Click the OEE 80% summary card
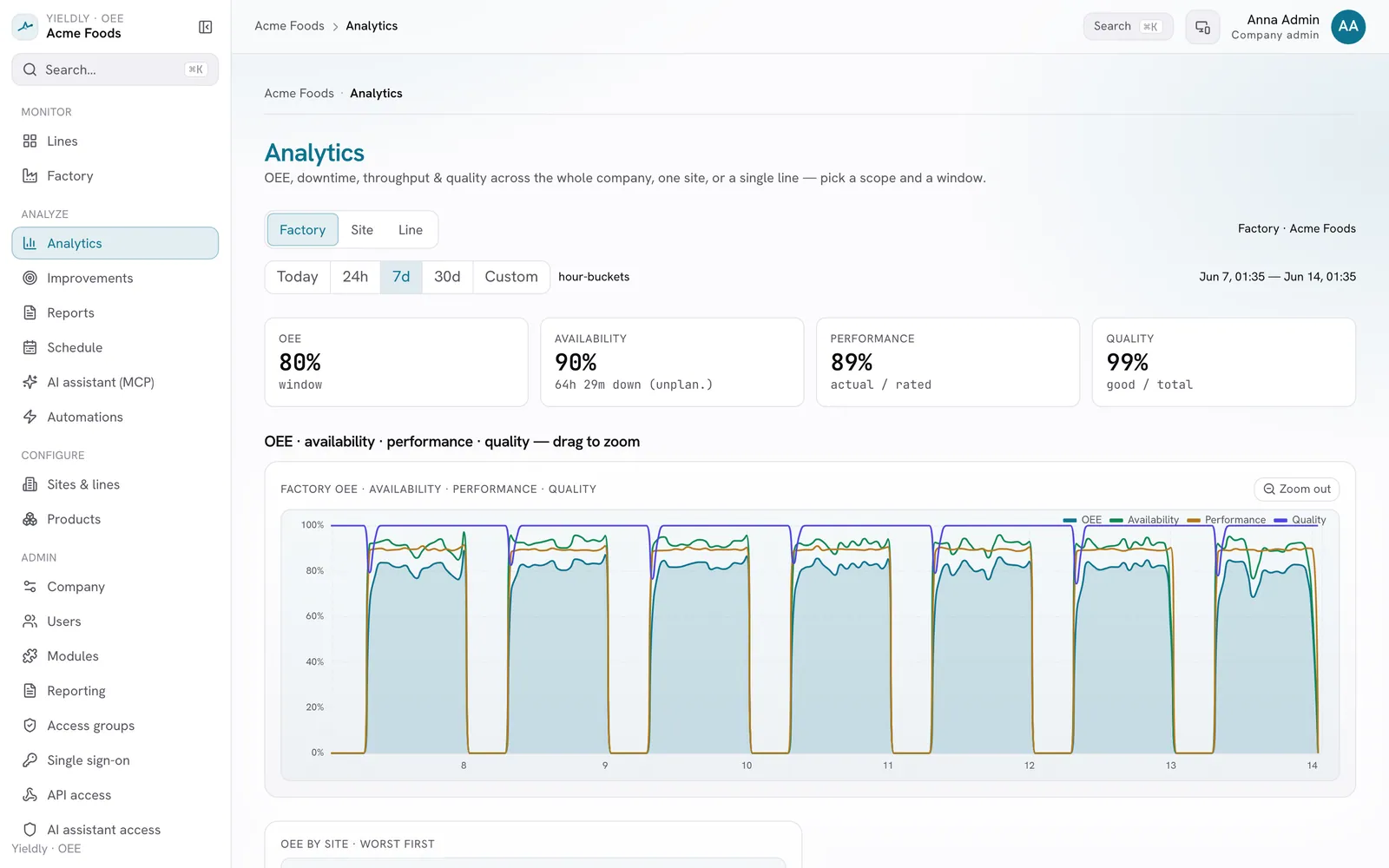1389x868 pixels. coord(396,362)
